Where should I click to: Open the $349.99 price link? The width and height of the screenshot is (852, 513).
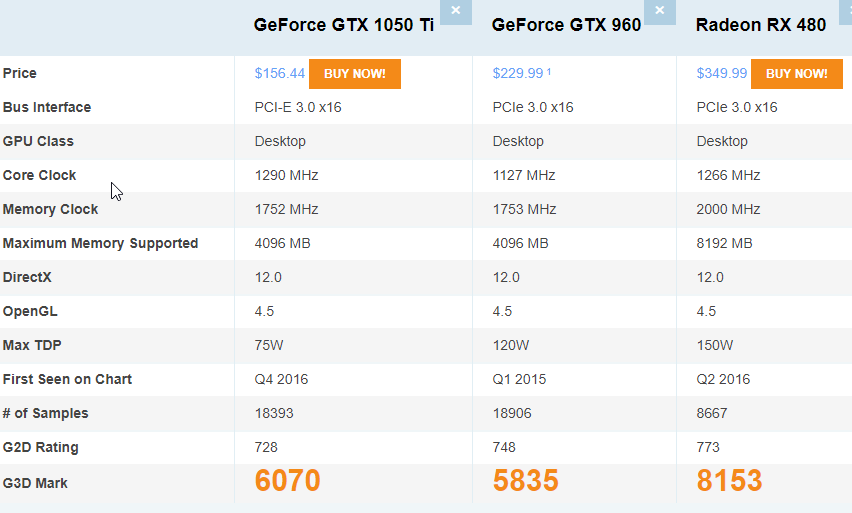(x=722, y=73)
